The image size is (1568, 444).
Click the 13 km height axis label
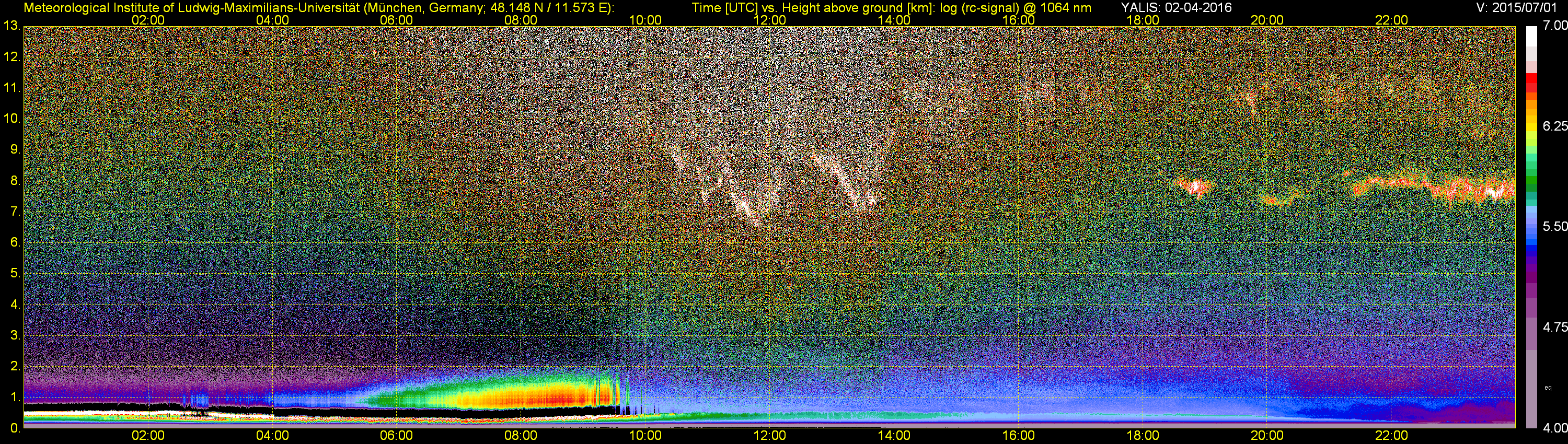click(x=11, y=26)
